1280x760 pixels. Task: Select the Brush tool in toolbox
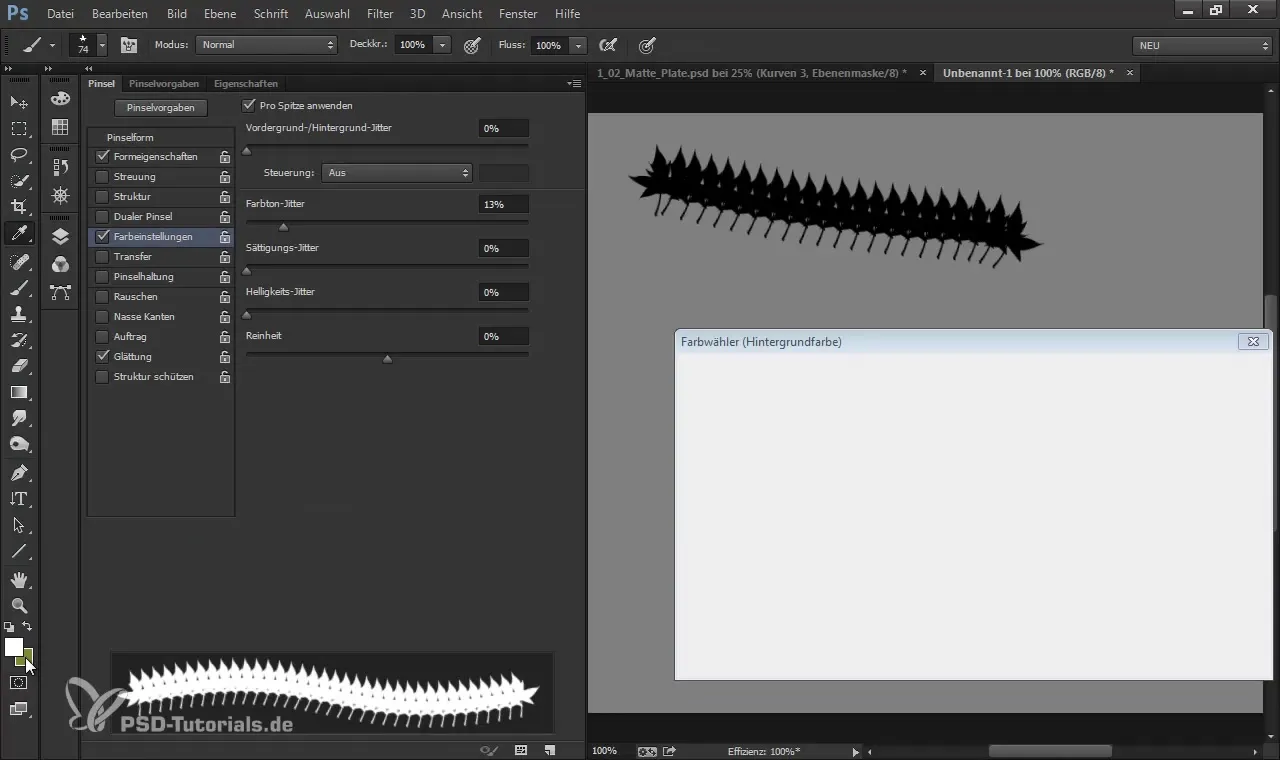(x=19, y=288)
